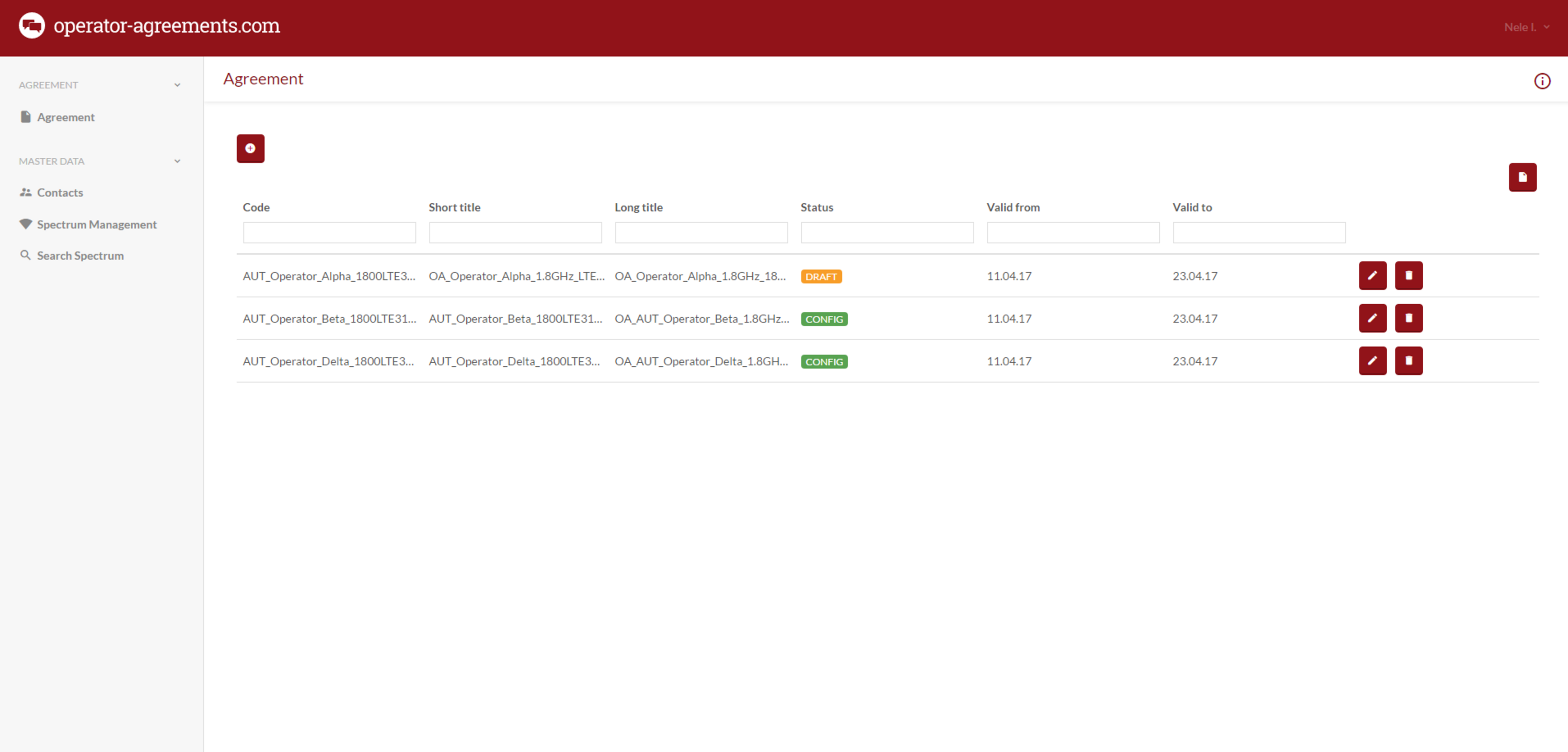Screen dimensions: 1568x752
Task: Click the Agreement document icon in sidebar
Action: tap(26, 116)
